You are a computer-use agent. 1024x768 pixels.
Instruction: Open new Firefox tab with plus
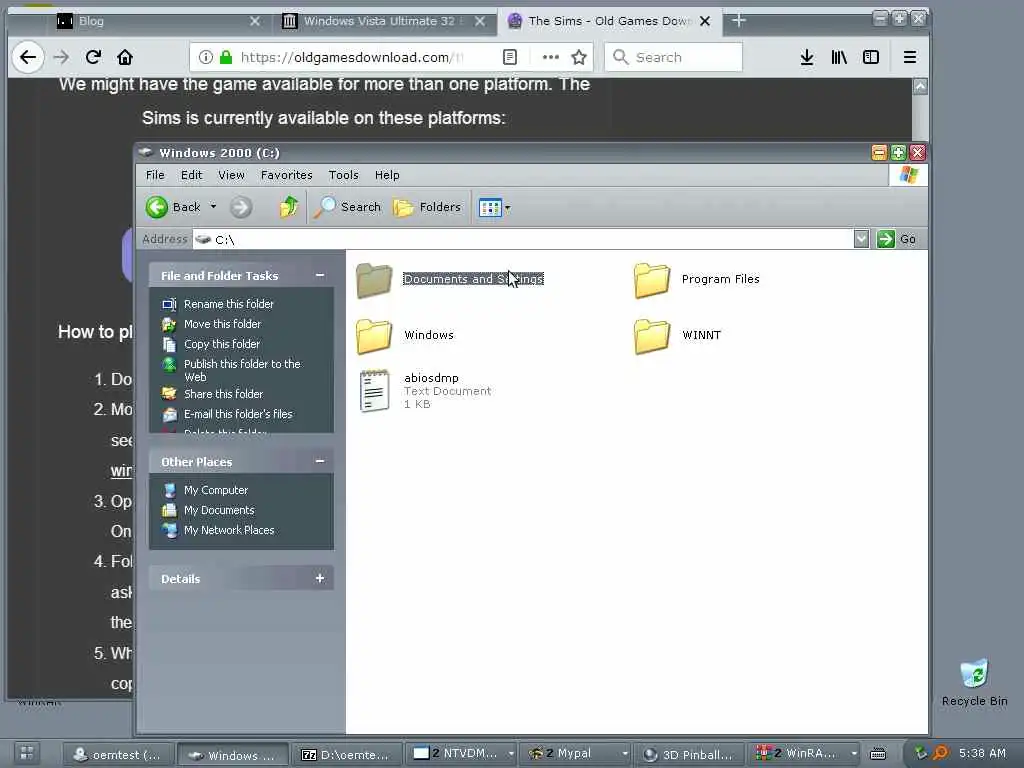coord(739,21)
